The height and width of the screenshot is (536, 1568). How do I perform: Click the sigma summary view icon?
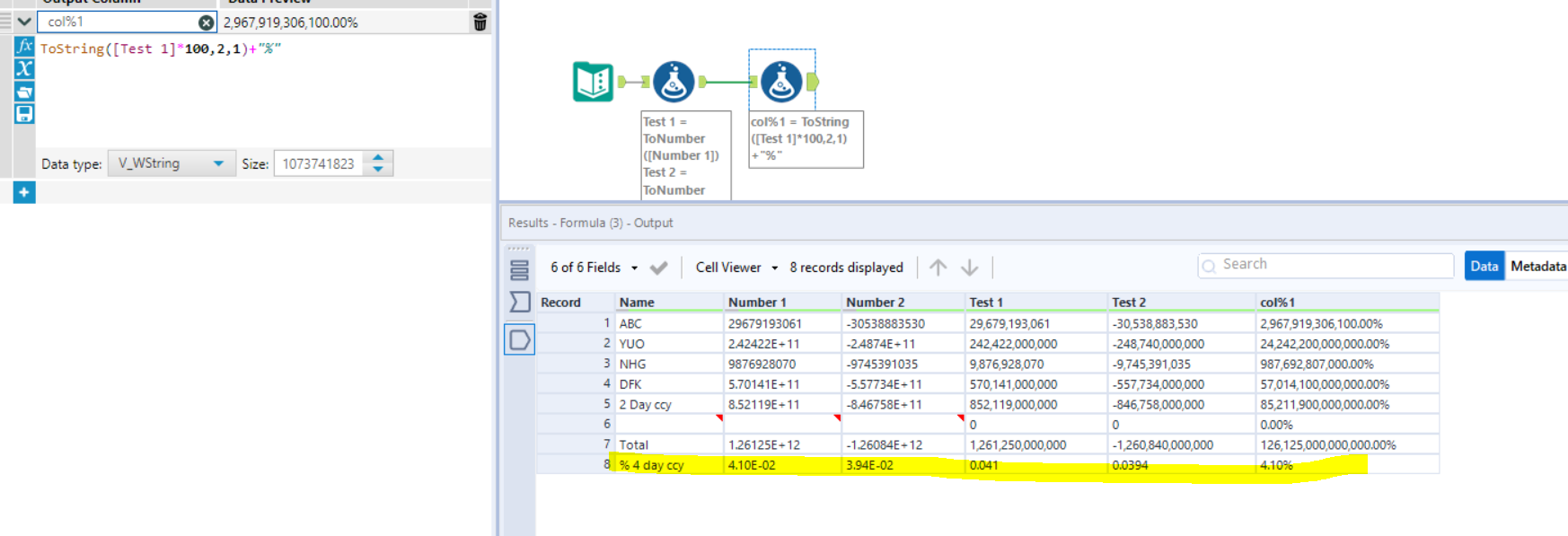519,302
